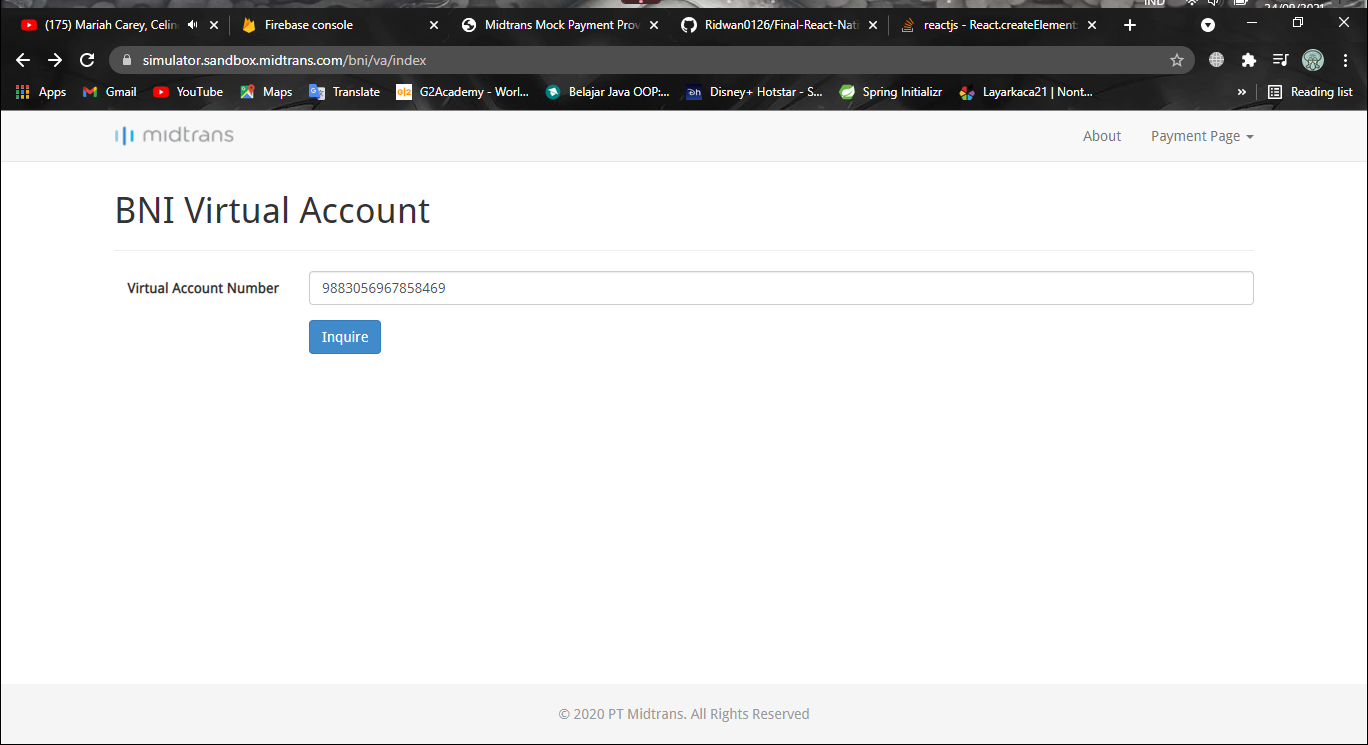
Task: Open the Maps bookmark
Action: tap(266, 92)
